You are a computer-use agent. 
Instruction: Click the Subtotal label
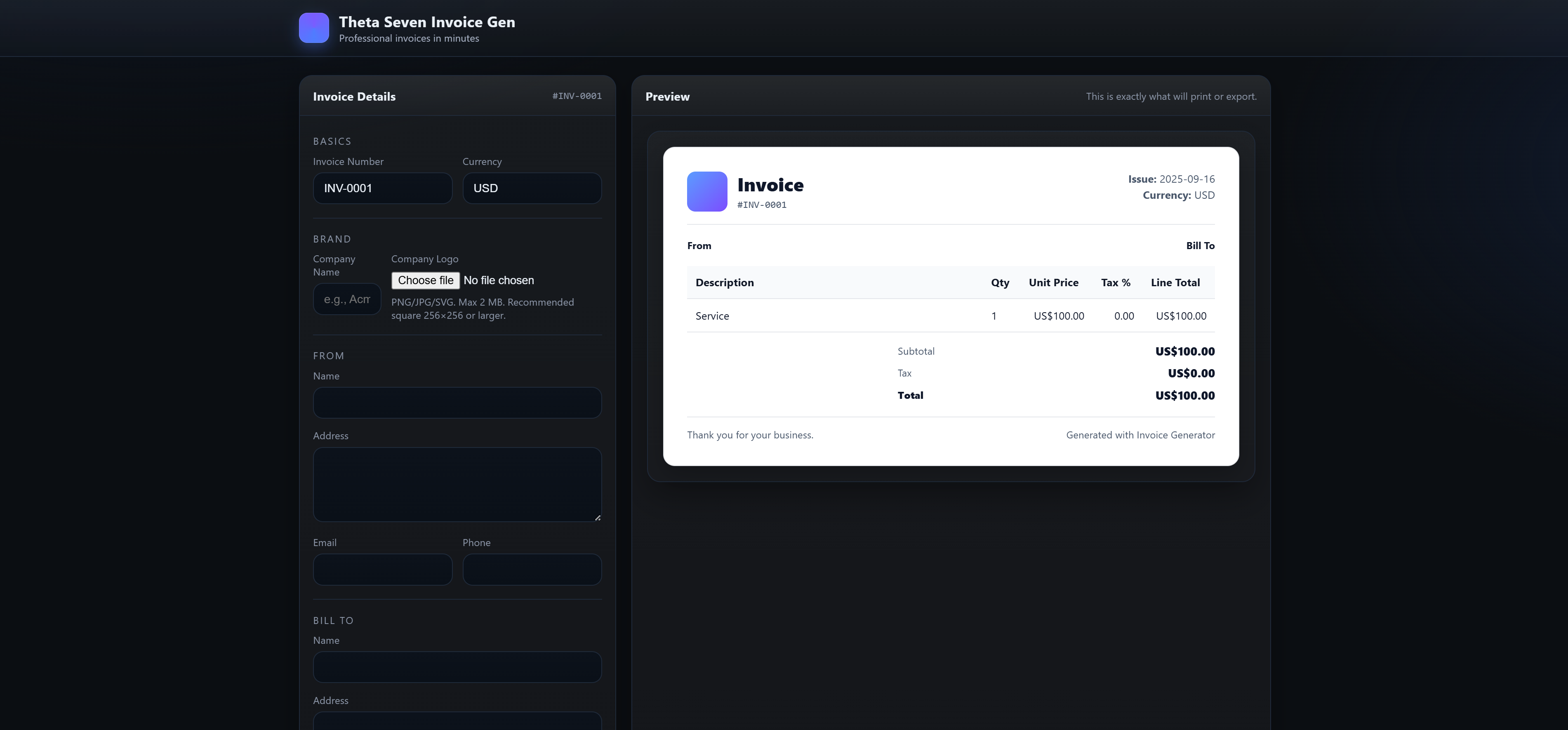click(x=916, y=351)
